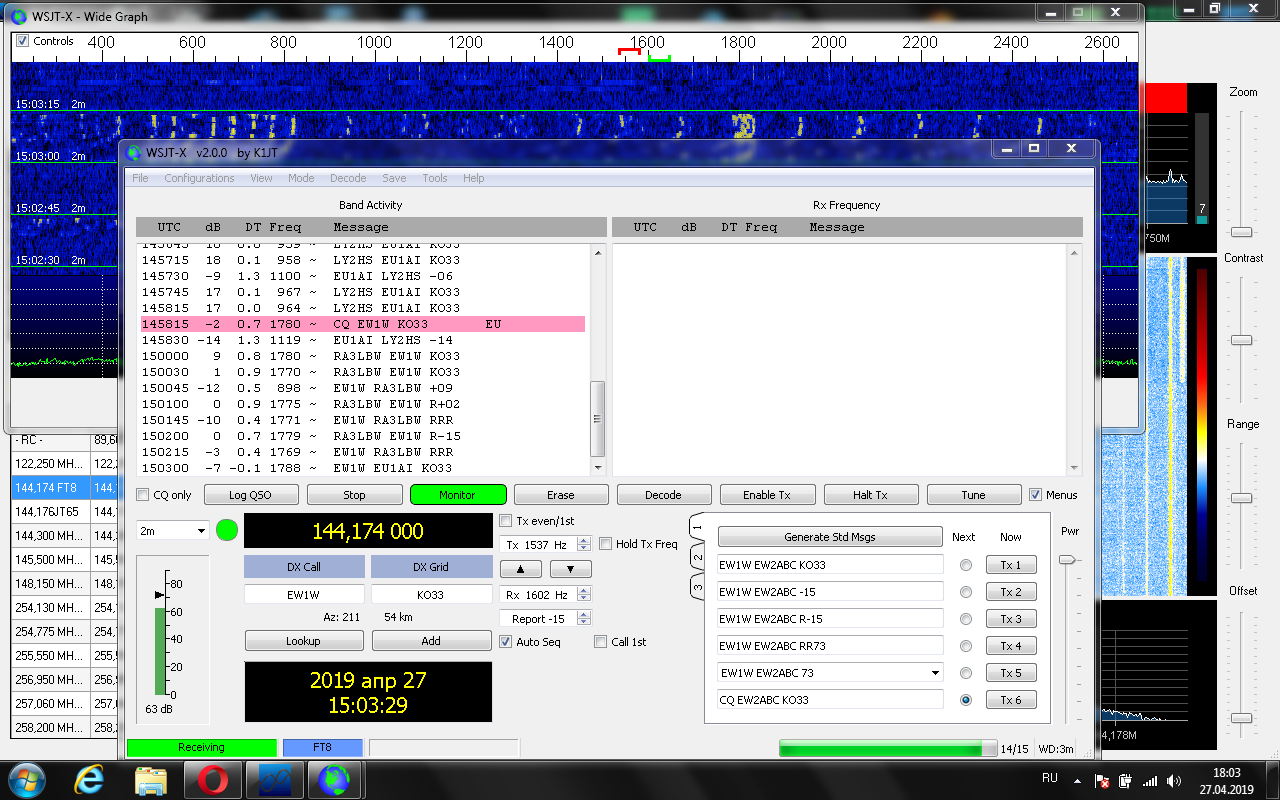Uncheck the Auto Seq checkbox
1280x800 pixels.
[506, 642]
